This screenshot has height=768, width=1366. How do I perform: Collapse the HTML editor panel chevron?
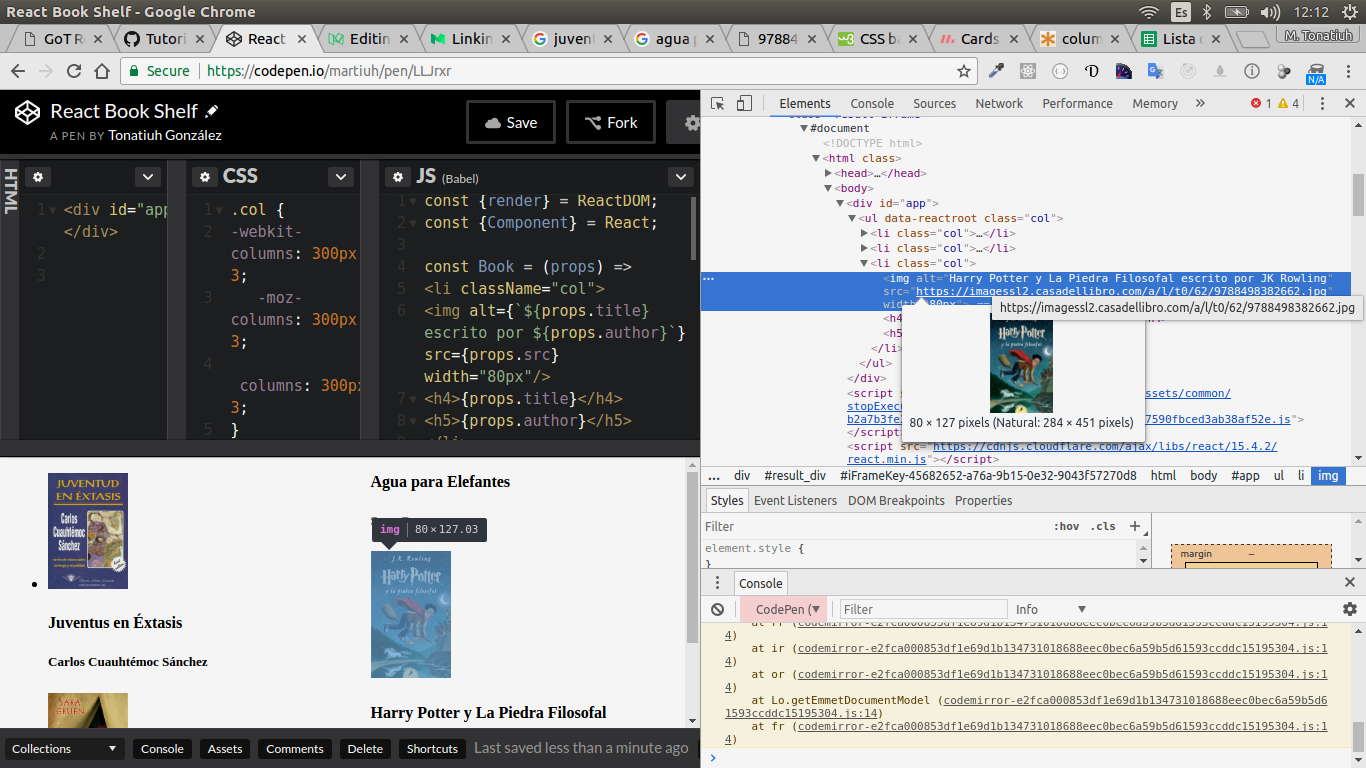click(x=146, y=176)
